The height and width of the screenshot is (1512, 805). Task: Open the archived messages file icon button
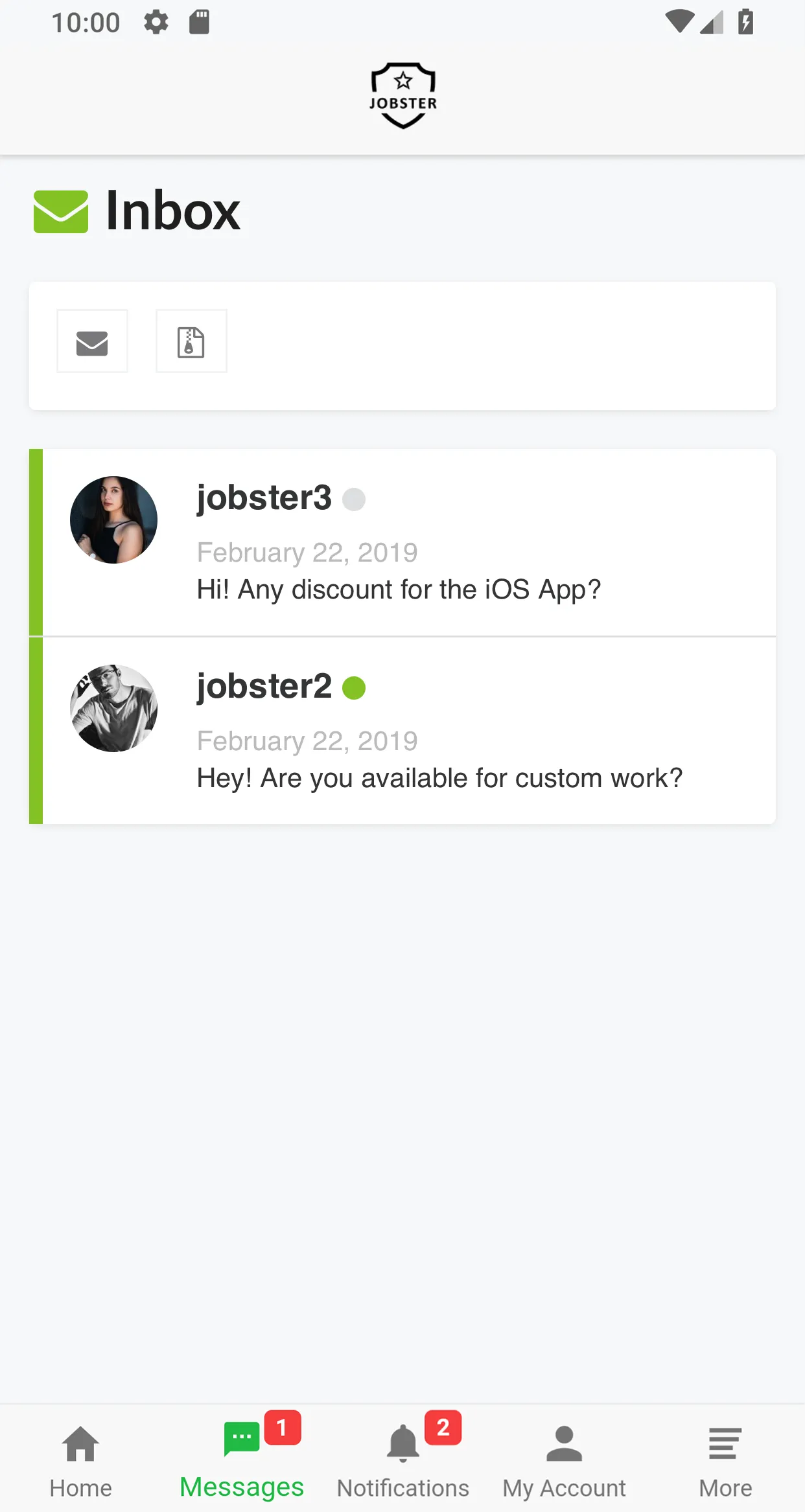click(191, 341)
